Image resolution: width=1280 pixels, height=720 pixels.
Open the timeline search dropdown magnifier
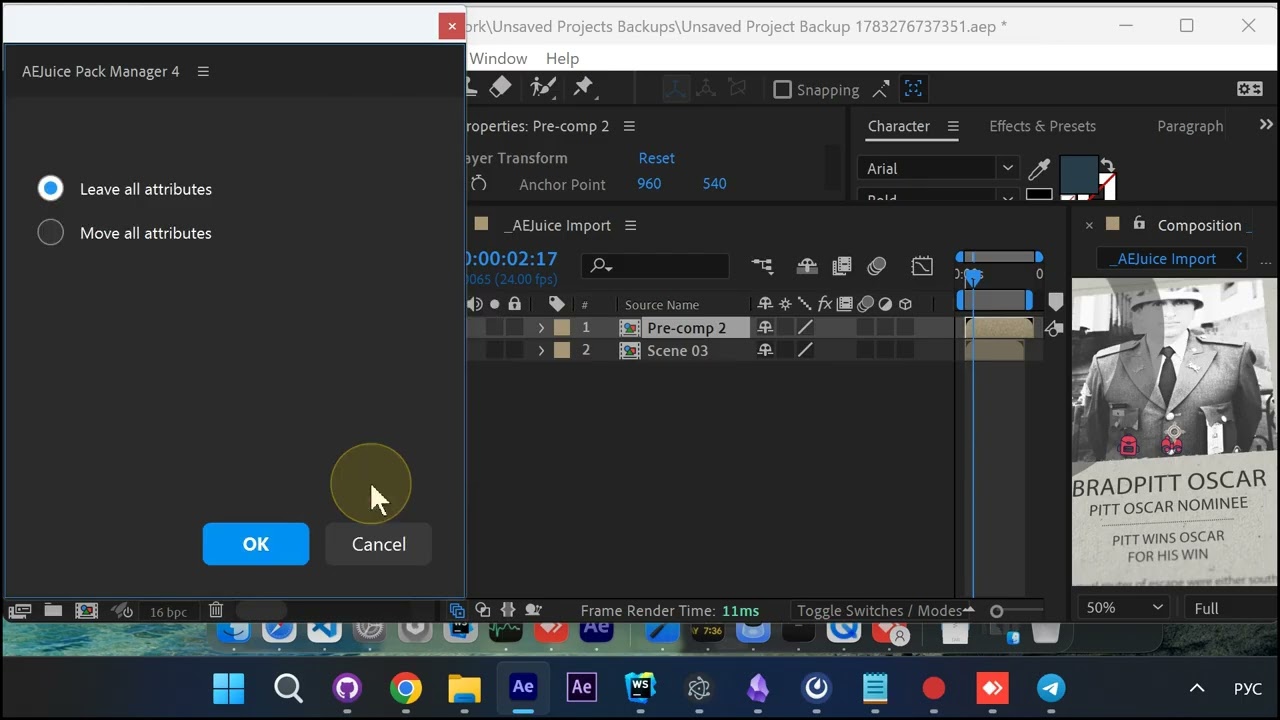[x=600, y=266]
